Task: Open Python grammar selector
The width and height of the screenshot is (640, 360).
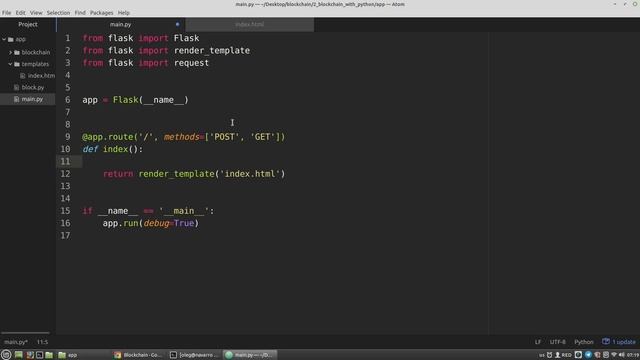Action: [x=584, y=342]
